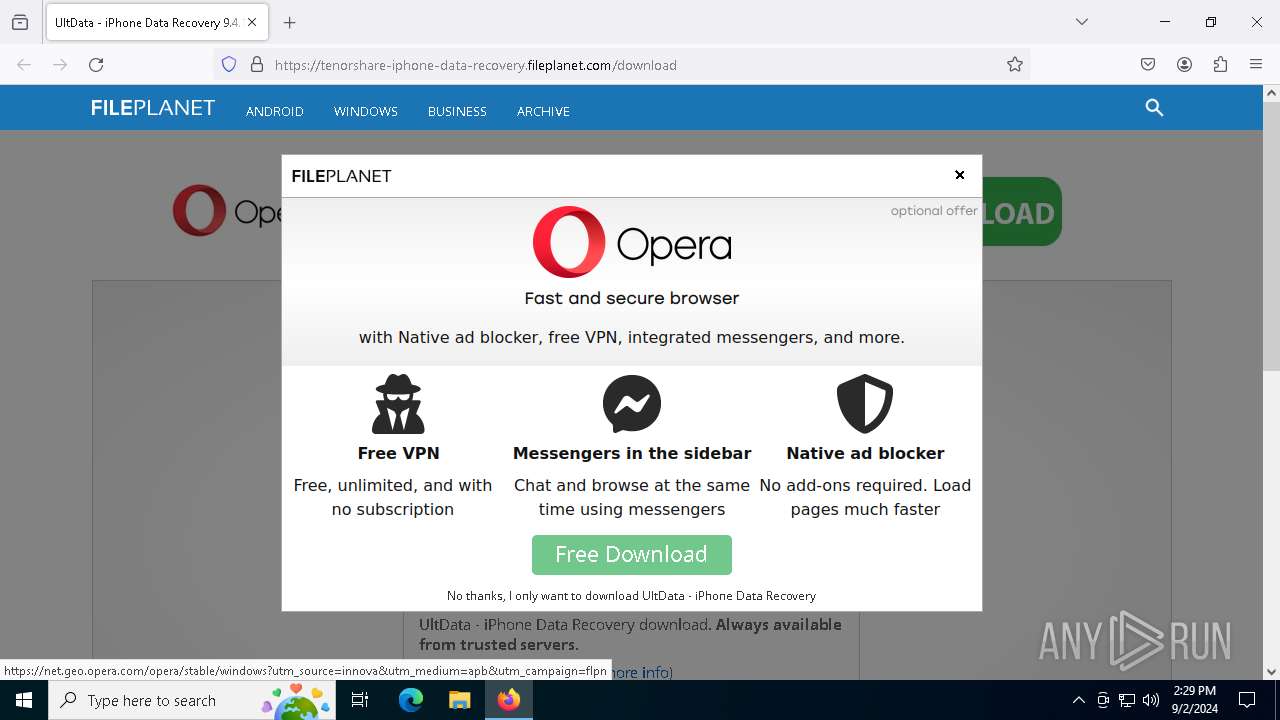Viewport: 1280px width, 720px height.
Task: Select the UltData iPhone Data Recovery tab
Action: tap(156, 22)
